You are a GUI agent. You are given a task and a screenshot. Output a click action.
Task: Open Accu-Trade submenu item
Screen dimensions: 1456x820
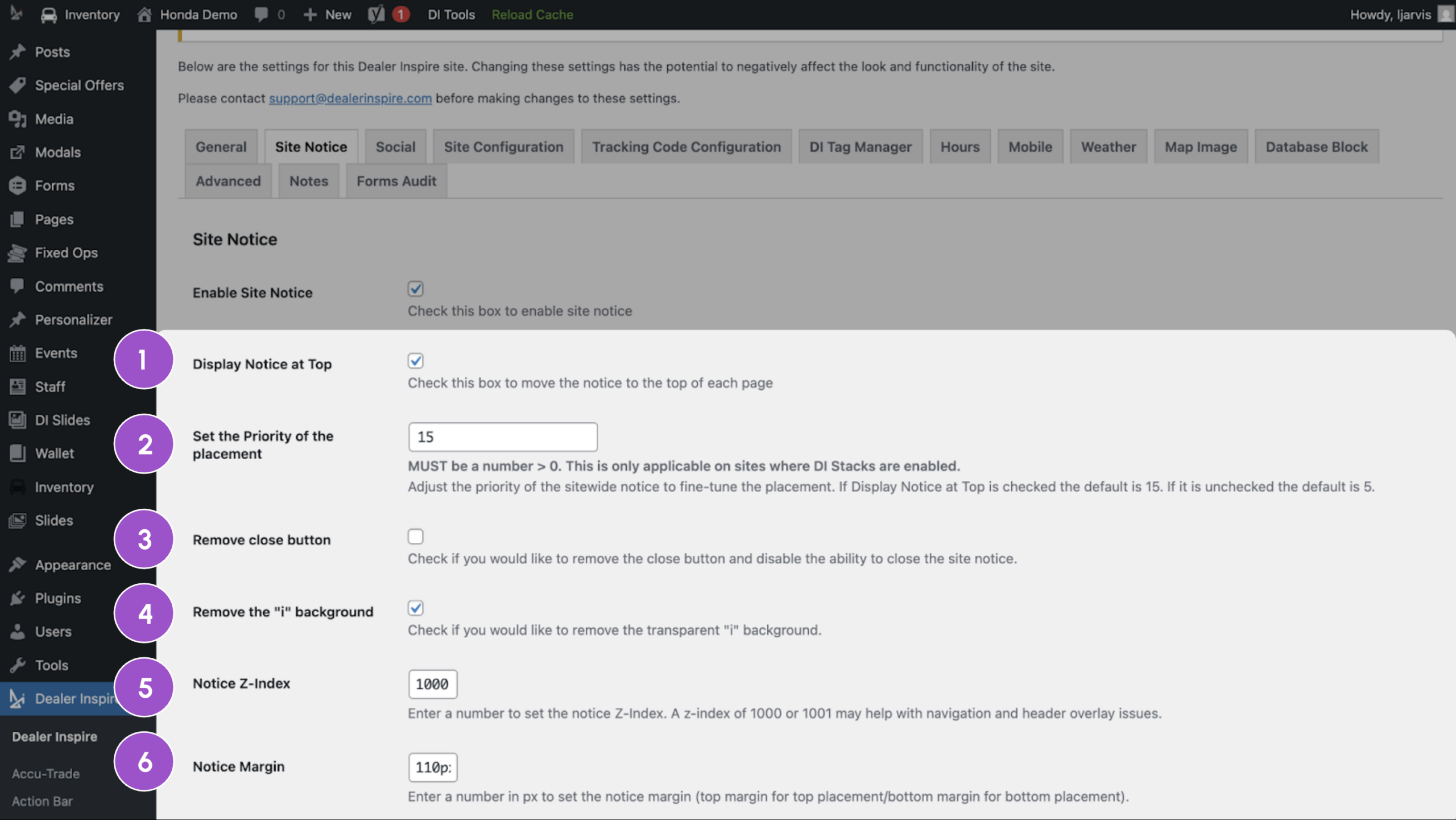click(x=45, y=774)
